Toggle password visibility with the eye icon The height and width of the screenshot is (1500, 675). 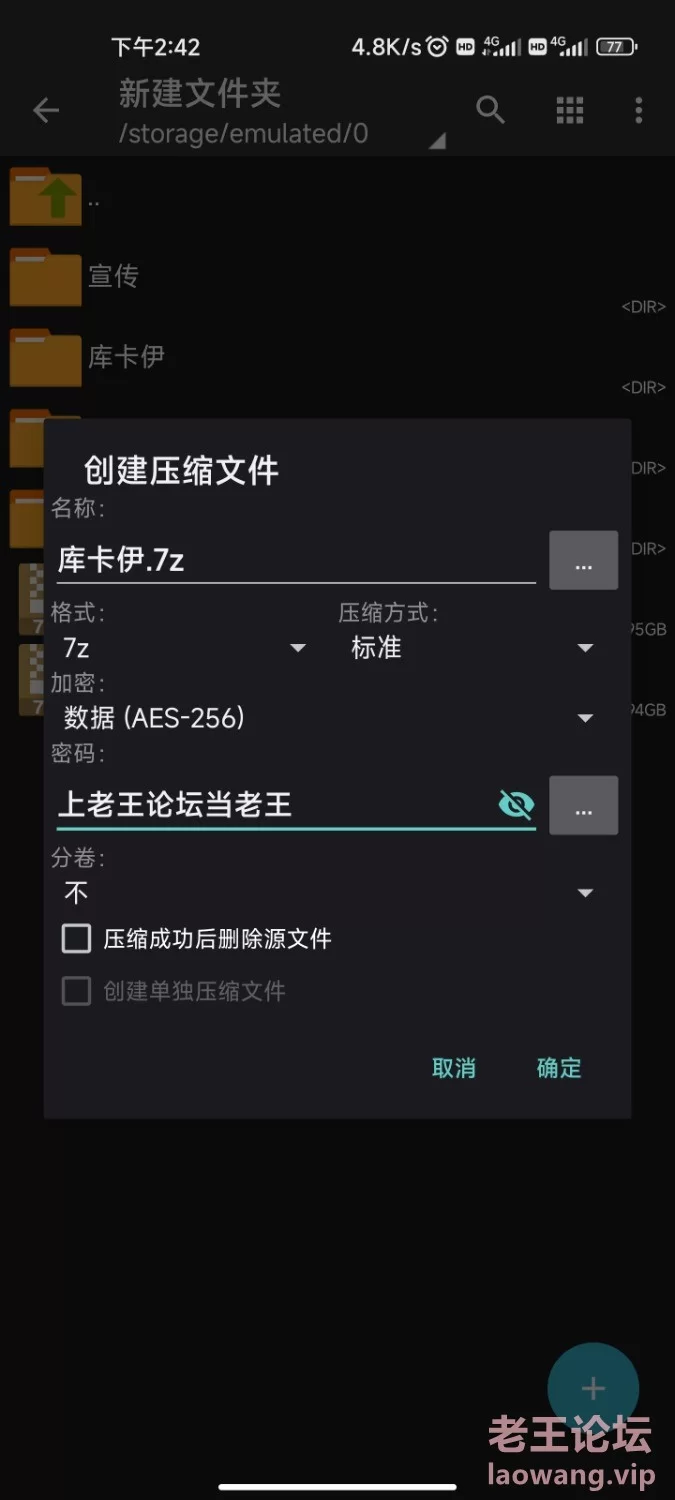(516, 804)
